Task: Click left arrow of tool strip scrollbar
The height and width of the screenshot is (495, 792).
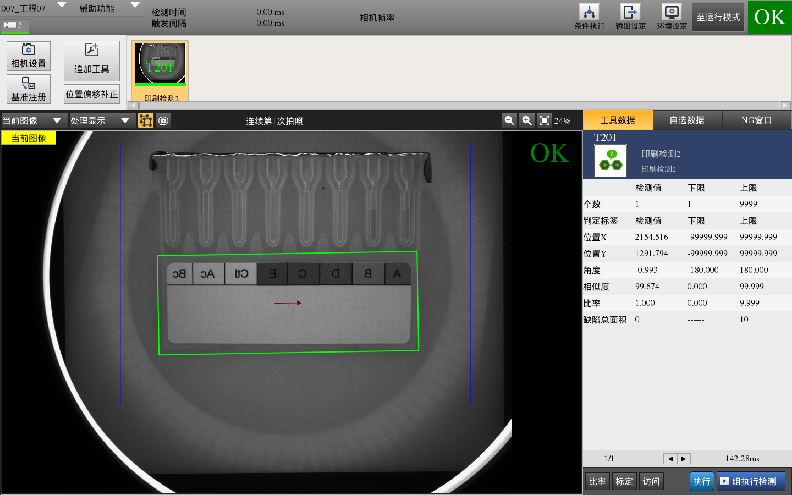Action: click(x=133, y=106)
